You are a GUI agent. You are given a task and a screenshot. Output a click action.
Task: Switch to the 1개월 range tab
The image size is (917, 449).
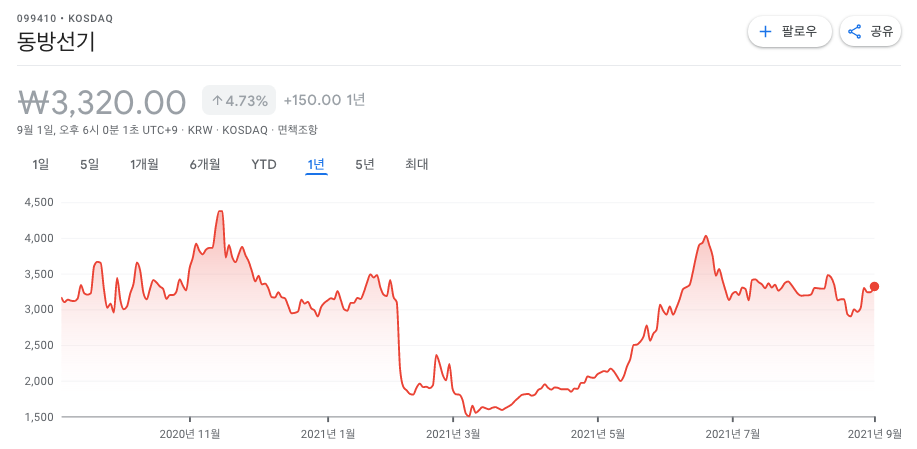pyautogui.click(x=144, y=164)
